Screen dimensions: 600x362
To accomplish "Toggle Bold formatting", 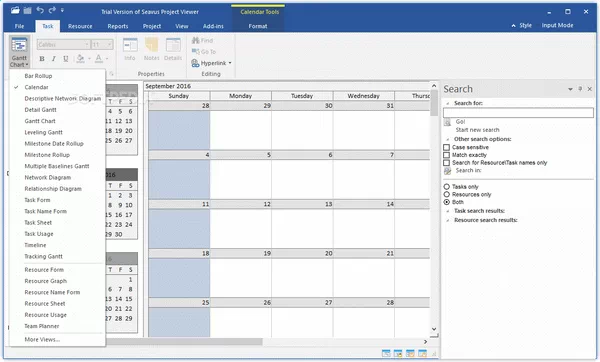I will (x=42, y=59).
